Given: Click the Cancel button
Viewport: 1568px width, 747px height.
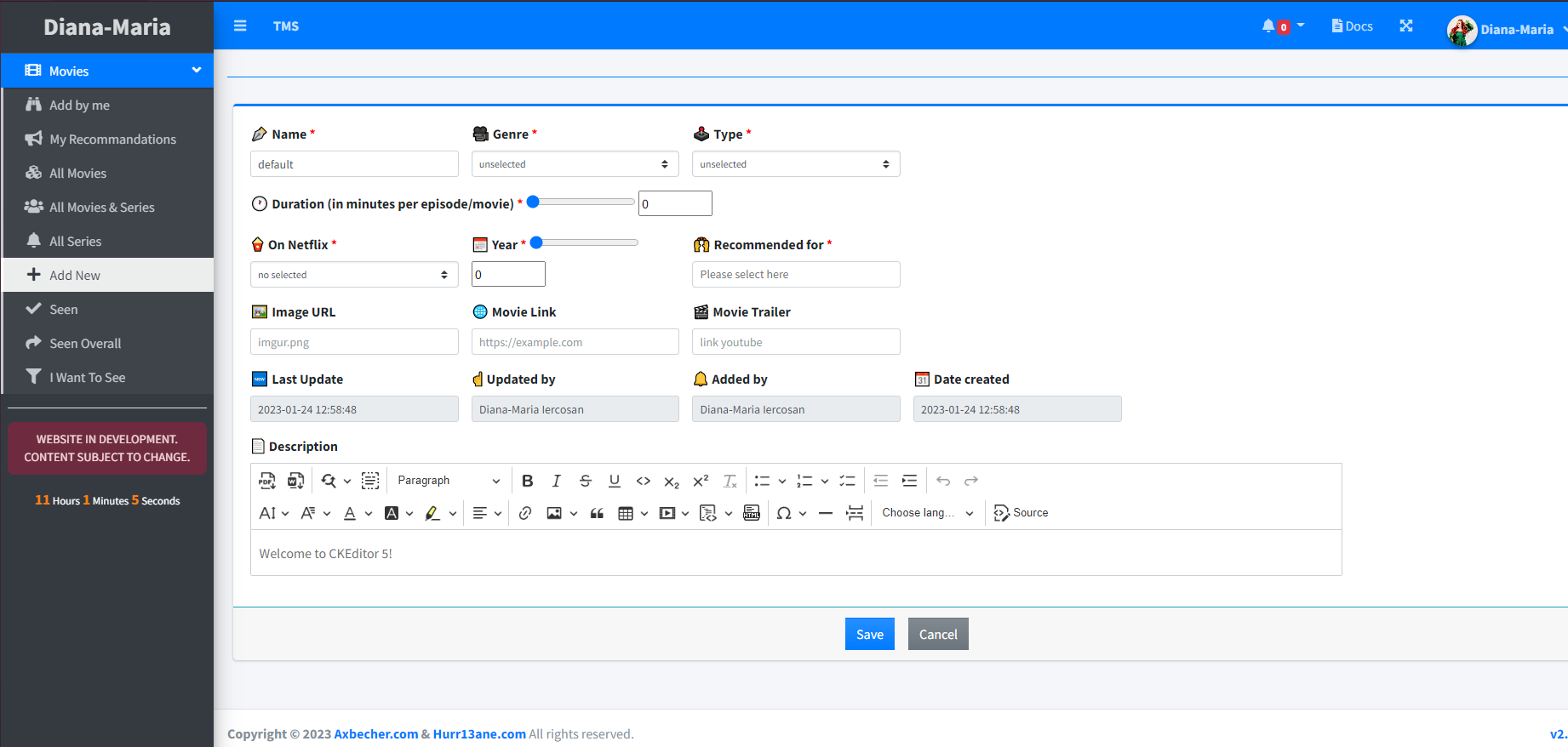Looking at the screenshot, I should (x=938, y=635).
